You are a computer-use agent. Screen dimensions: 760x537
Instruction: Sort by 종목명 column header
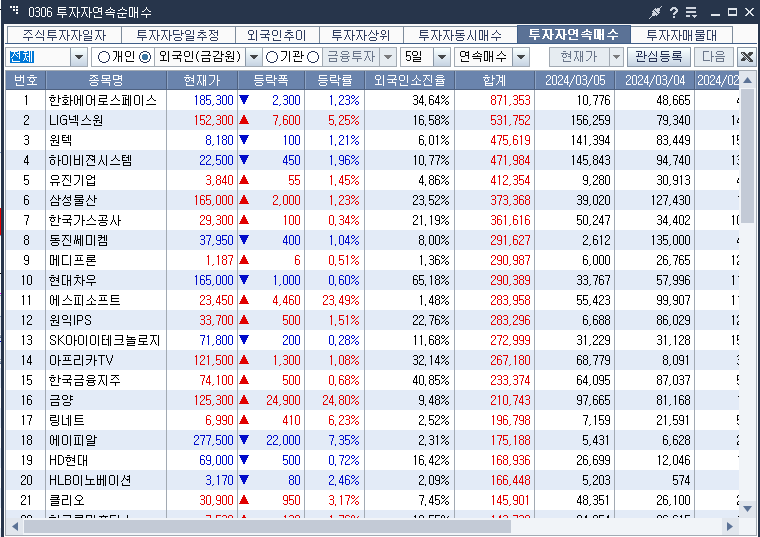[x=106, y=80]
